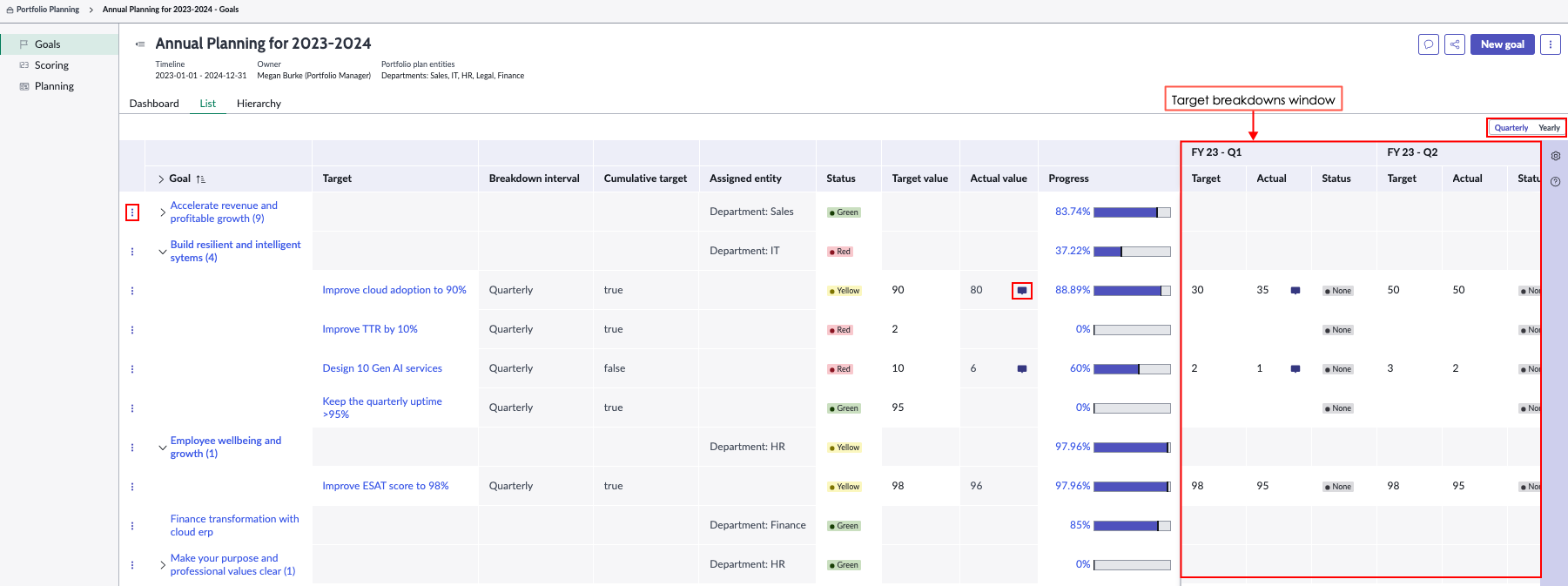Screen dimensions: 1568x586
Task: Open the Hierarchy tab
Action: (x=259, y=104)
